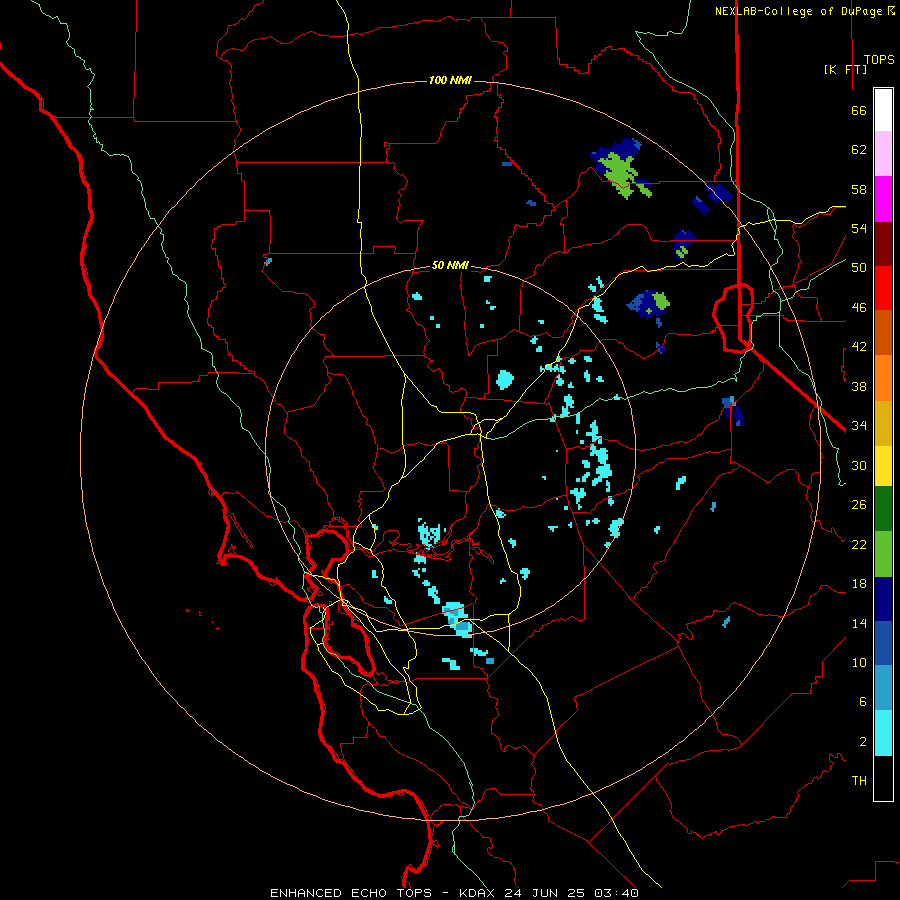Click the '66' legend value

[859, 110]
